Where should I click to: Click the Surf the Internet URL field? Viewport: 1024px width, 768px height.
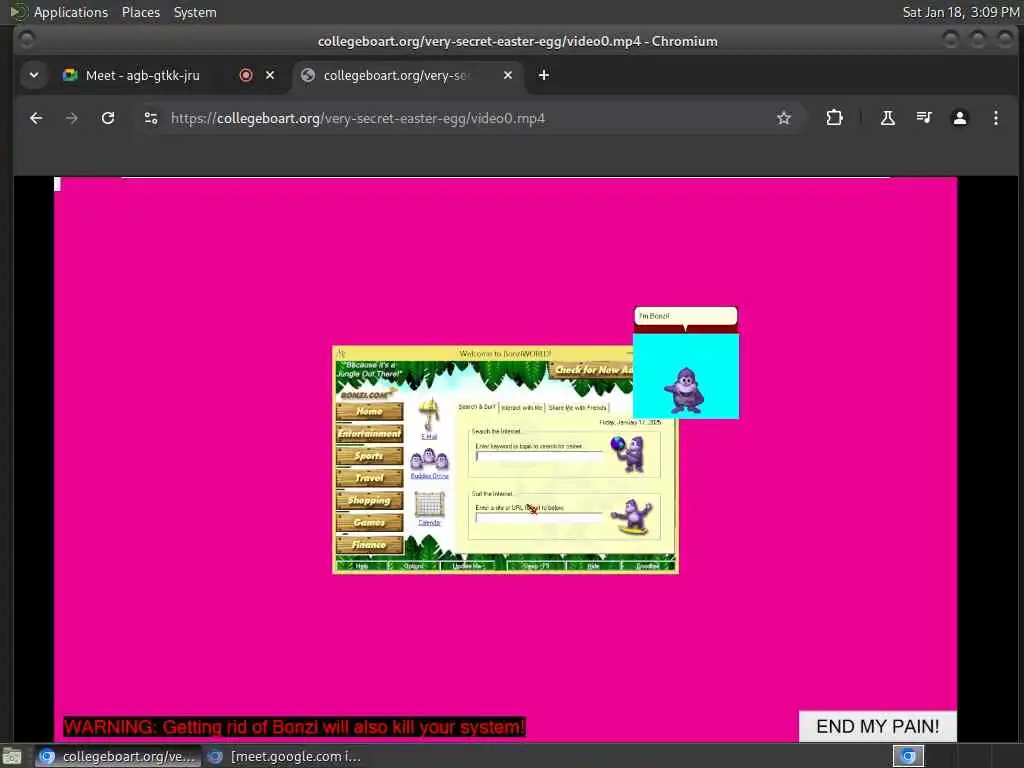[538, 517]
